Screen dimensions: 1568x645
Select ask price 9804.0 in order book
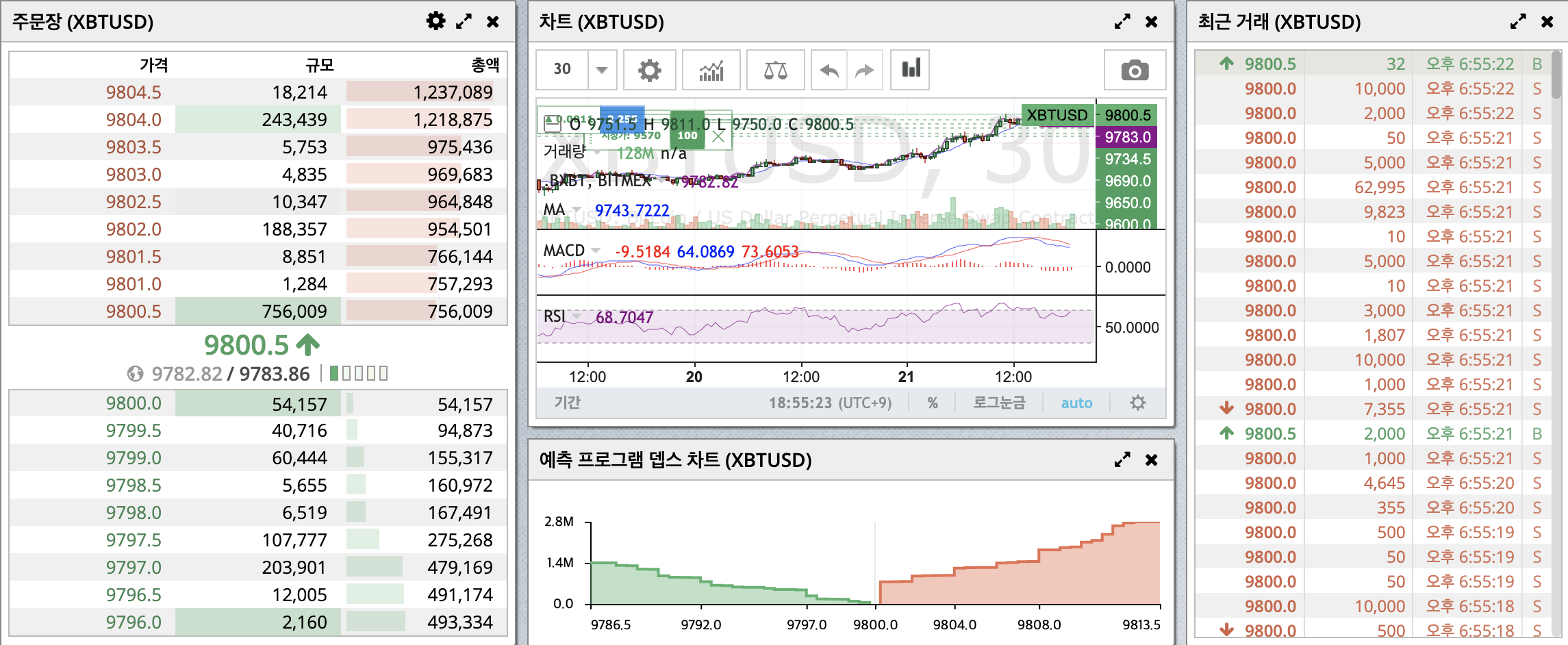(x=134, y=120)
